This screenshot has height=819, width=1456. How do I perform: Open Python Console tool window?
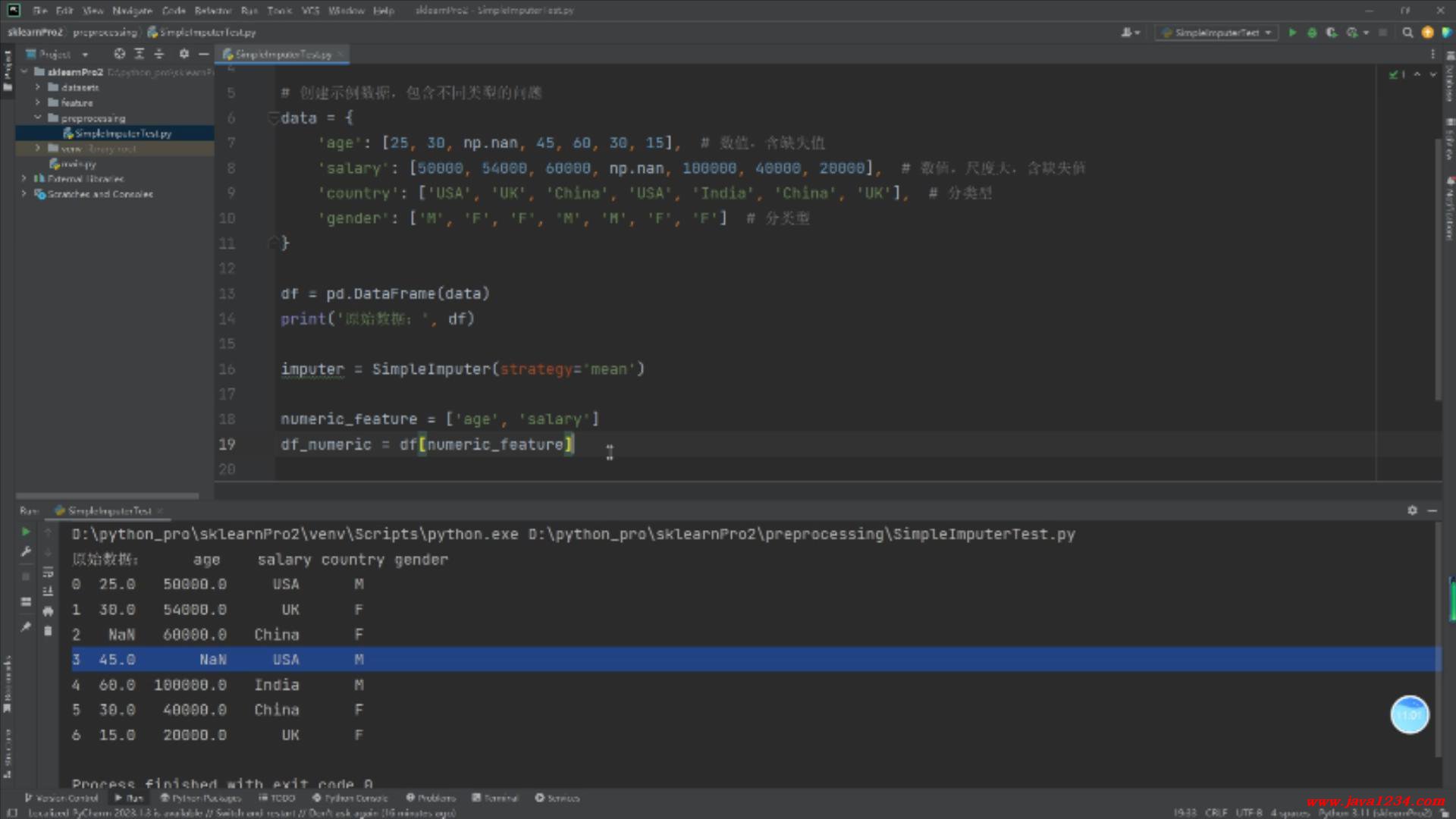(x=350, y=798)
